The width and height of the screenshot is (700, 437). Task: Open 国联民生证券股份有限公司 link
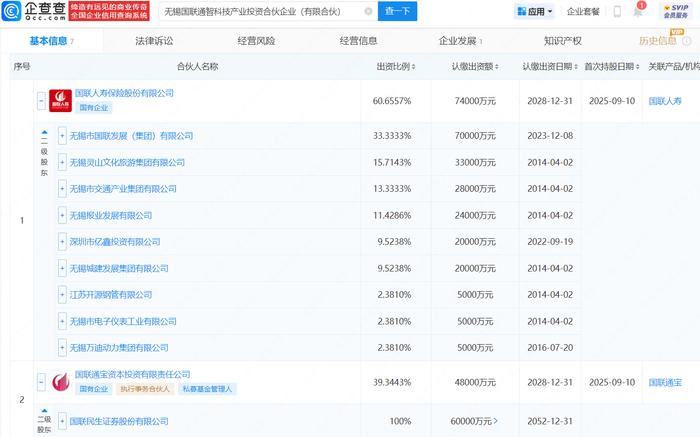[x=119, y=421]
